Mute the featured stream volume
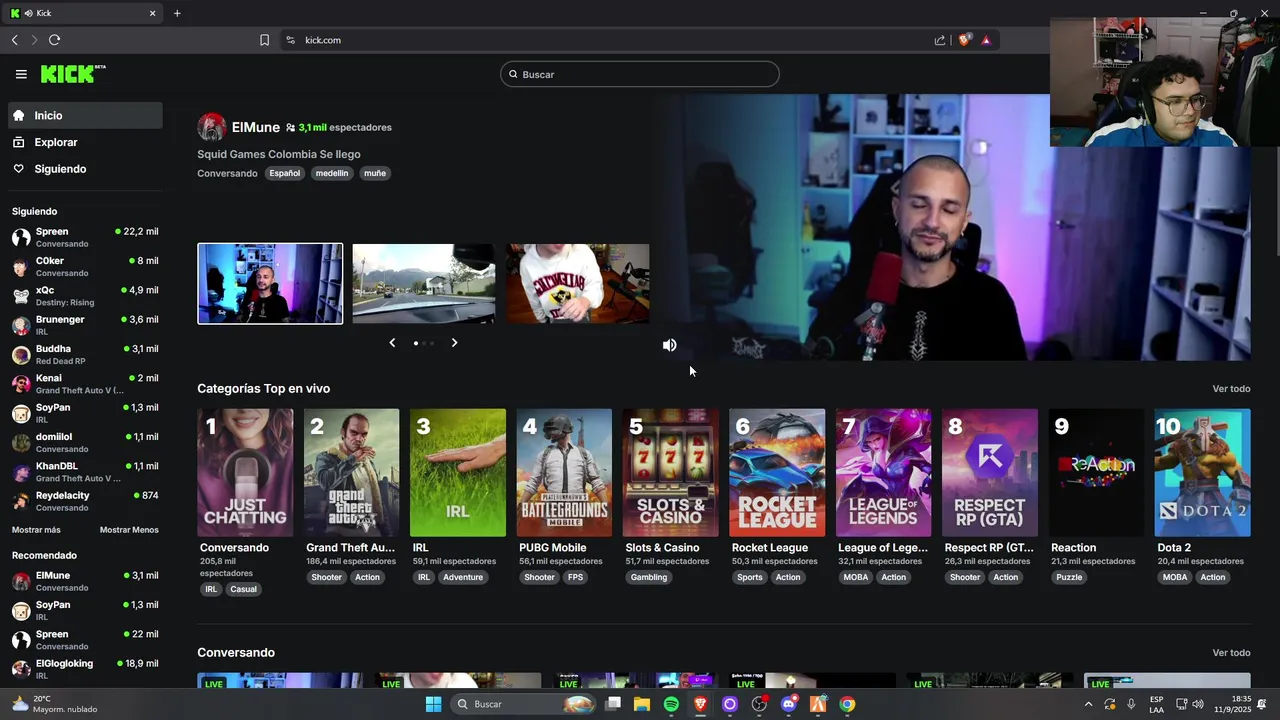 670,345
